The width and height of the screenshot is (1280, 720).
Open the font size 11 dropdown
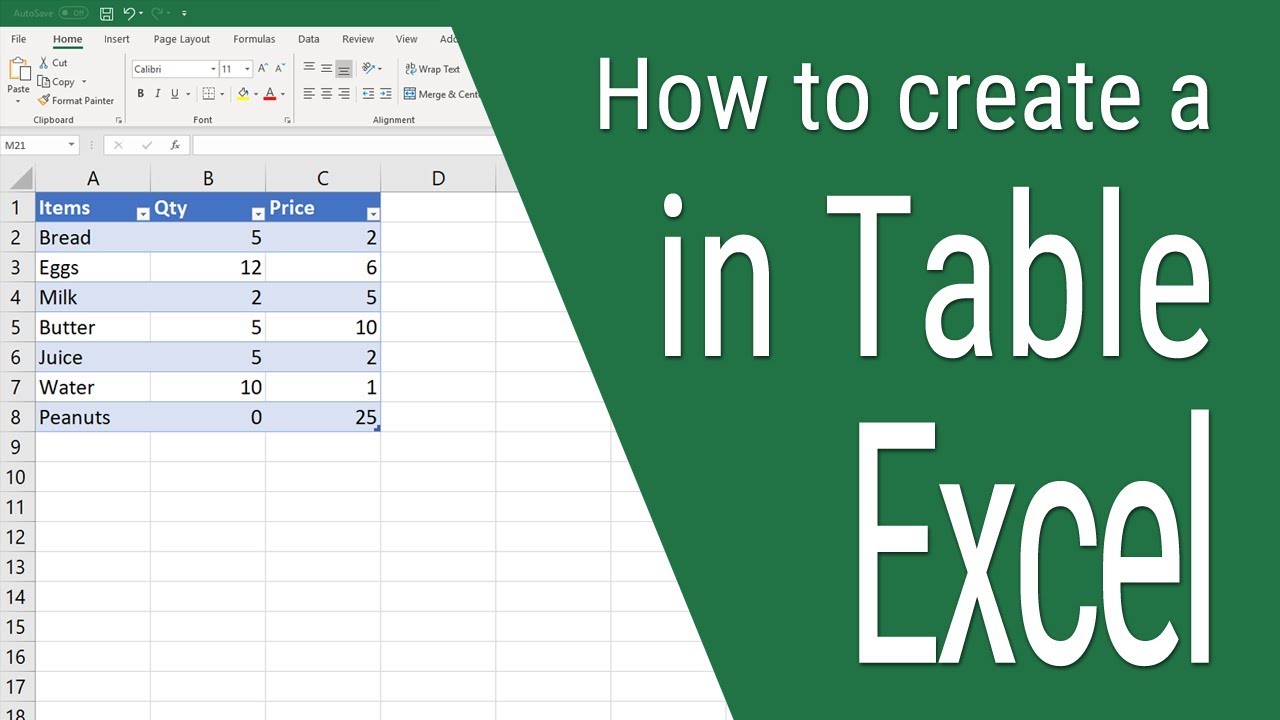(247, 69)
